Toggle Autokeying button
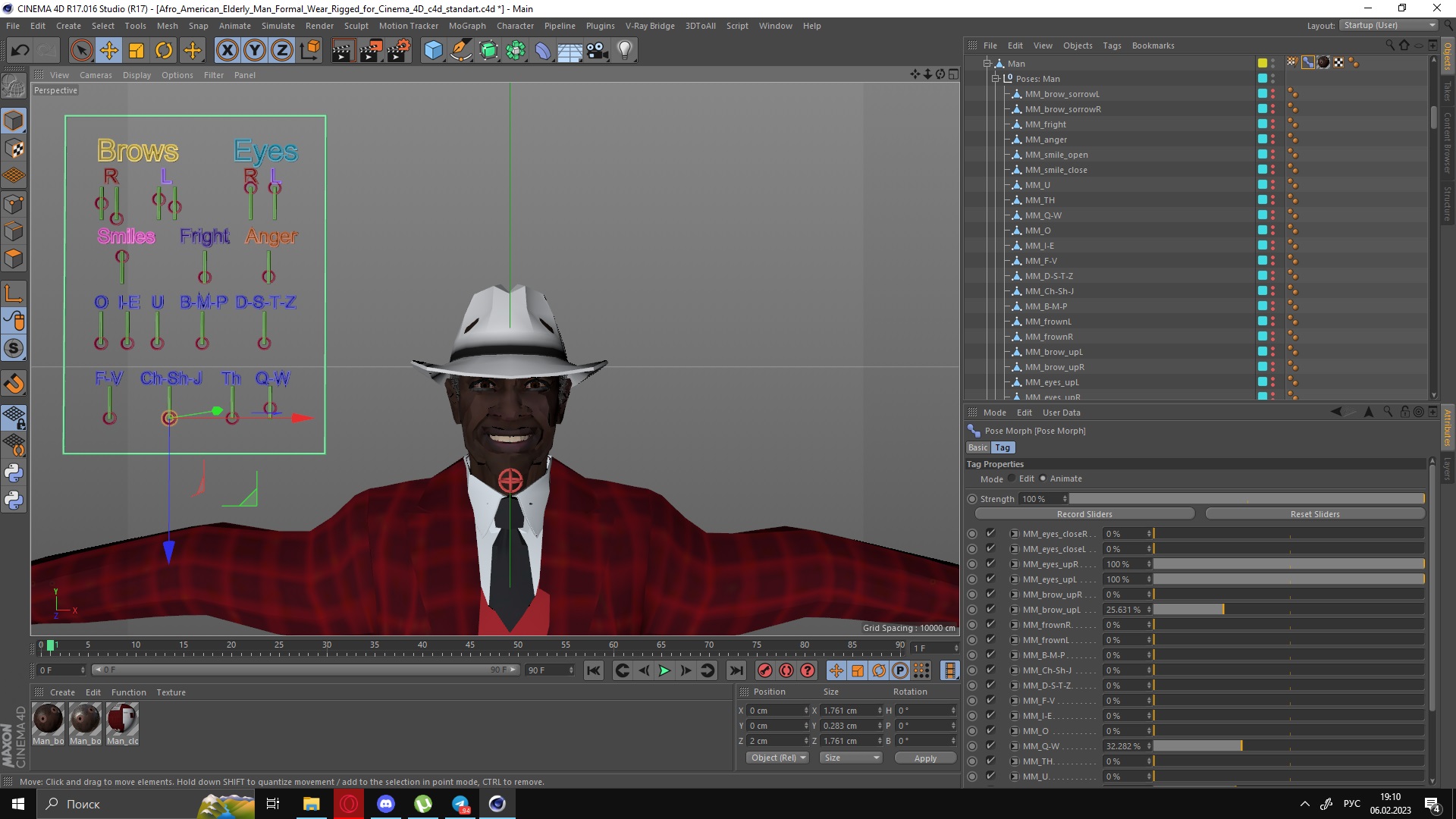Image resolution: width=1456 pixels, height=819 pixels. pos(786,670)
